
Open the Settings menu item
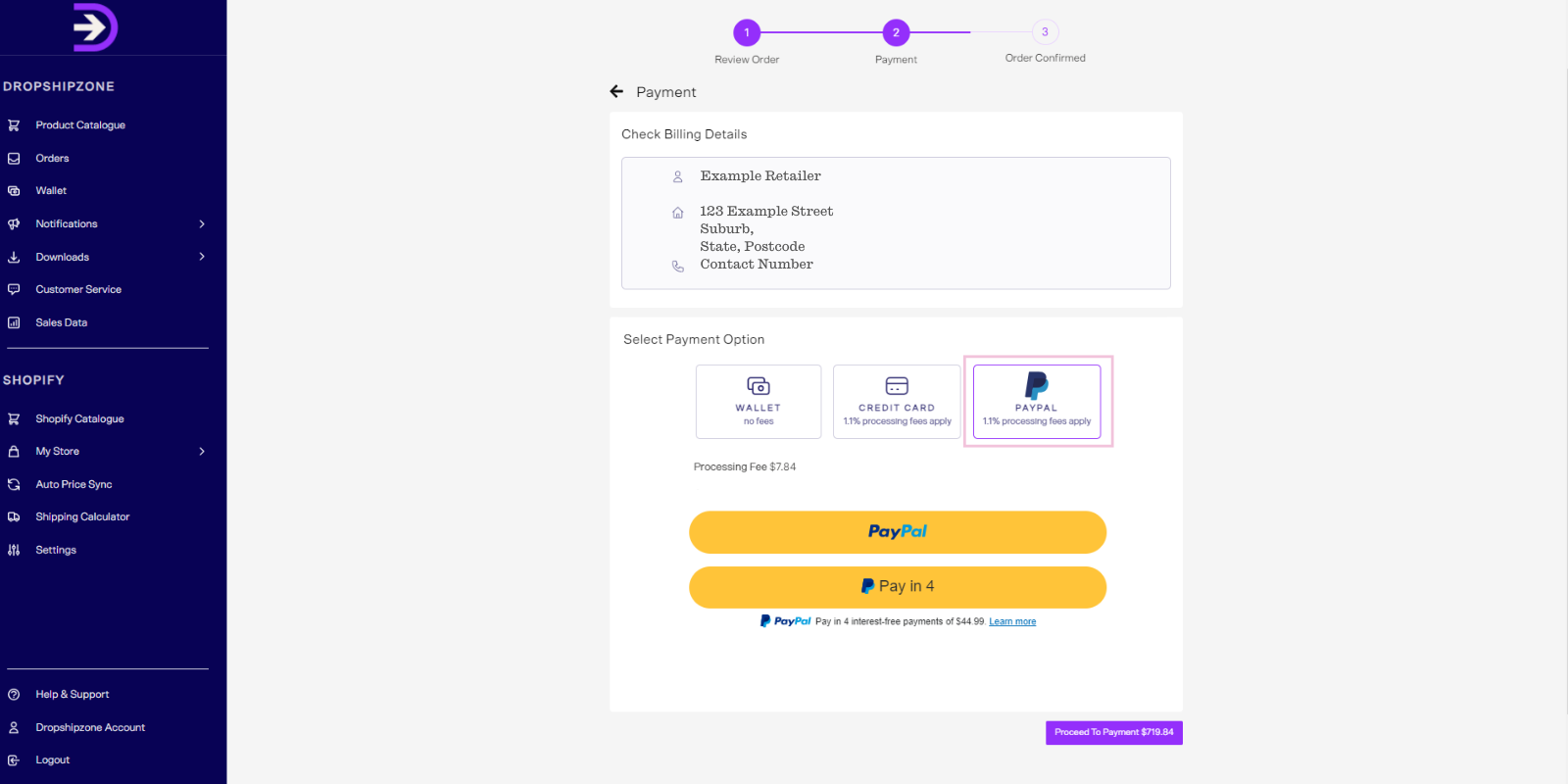(x=56, y=550)
